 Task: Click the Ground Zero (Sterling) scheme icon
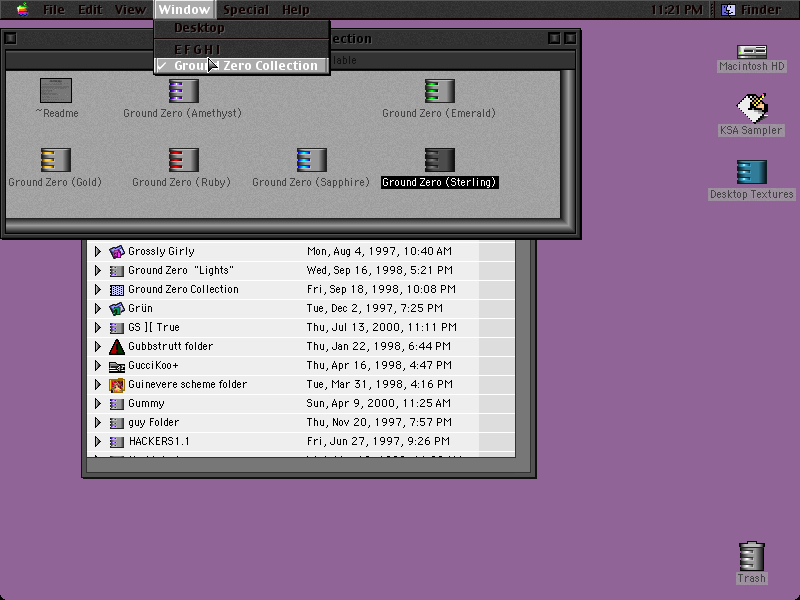click(439, 160)
